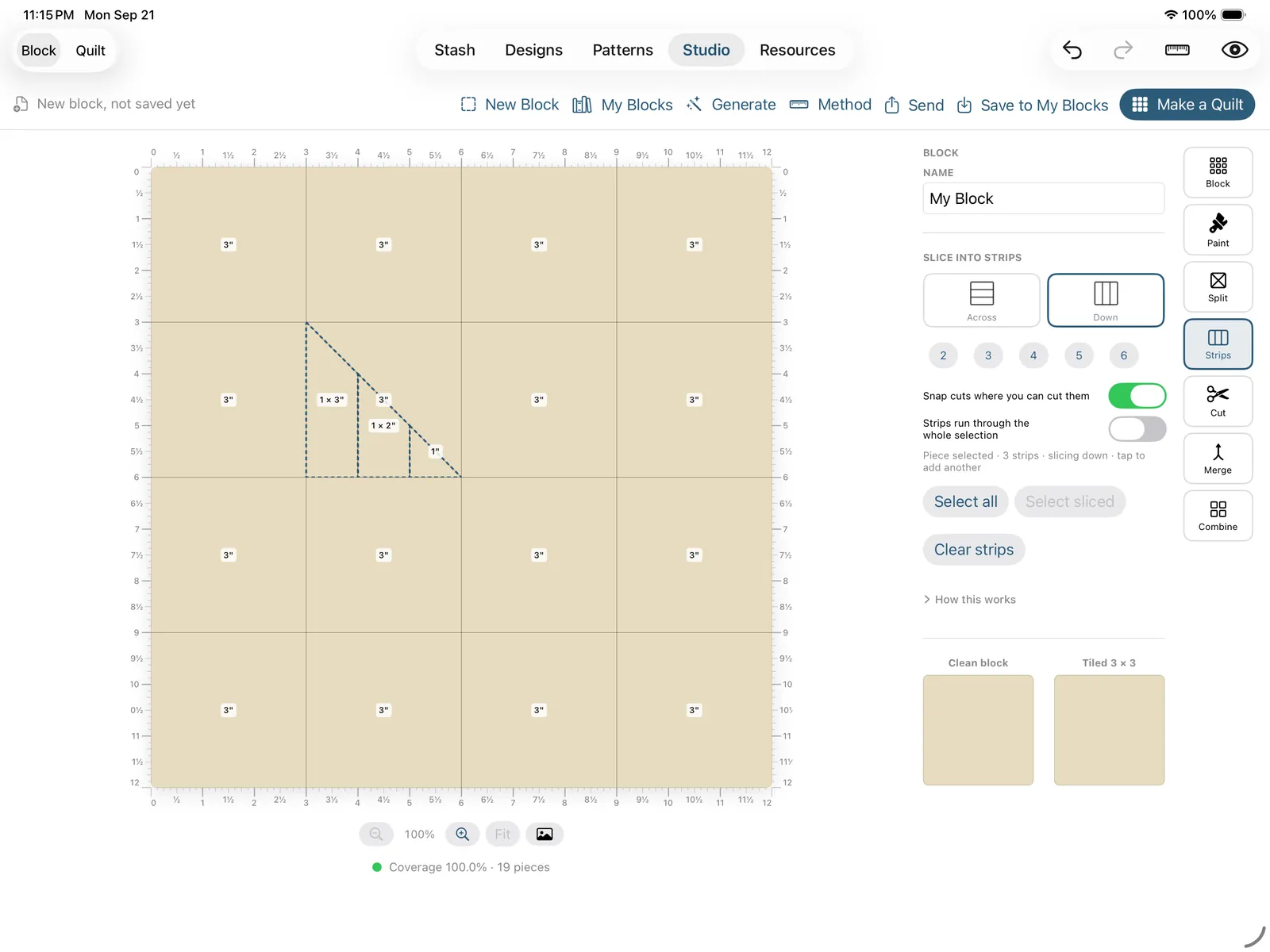Click the Clean block preview thumbnail
Image resolution: width=1270 pixels, height=952 pixels.
coord(978,730)
